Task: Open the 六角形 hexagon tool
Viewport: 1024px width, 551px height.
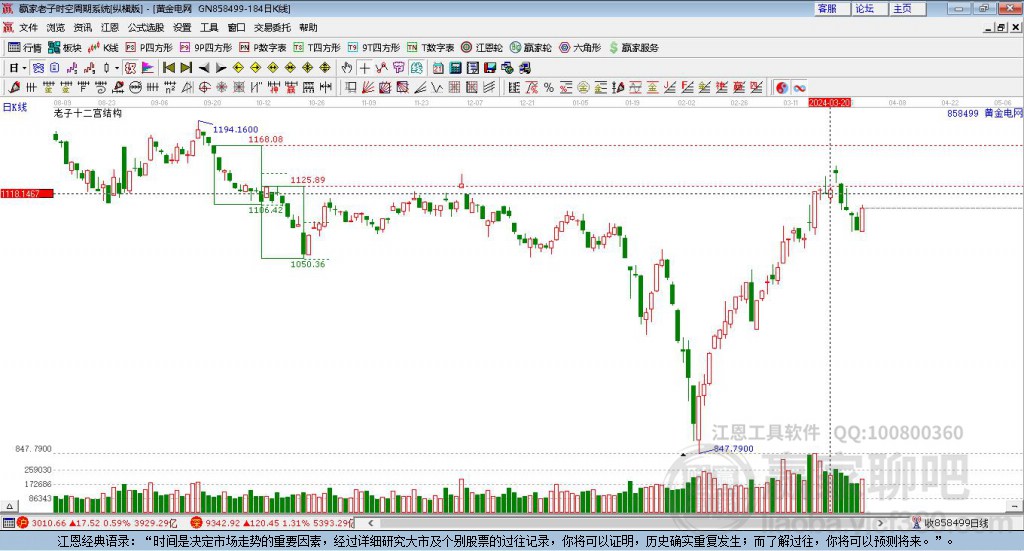Action: pos(580,48)
